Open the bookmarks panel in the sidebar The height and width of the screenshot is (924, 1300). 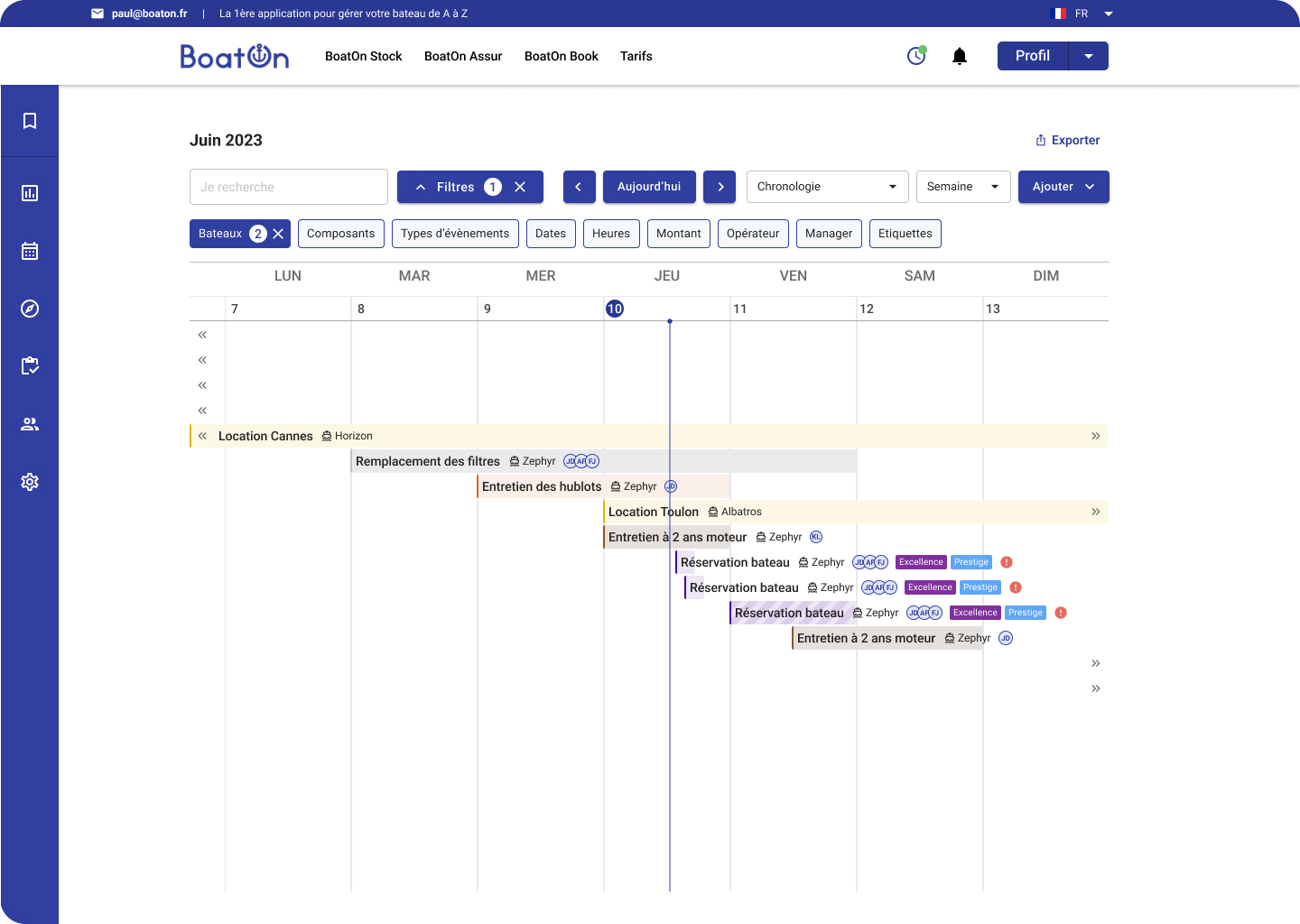coord(30,121)
